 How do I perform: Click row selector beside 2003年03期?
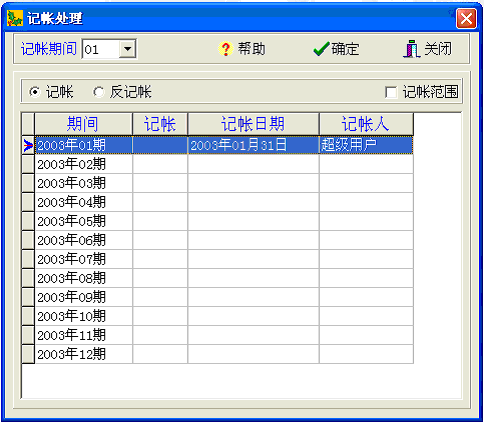point(28,183)
